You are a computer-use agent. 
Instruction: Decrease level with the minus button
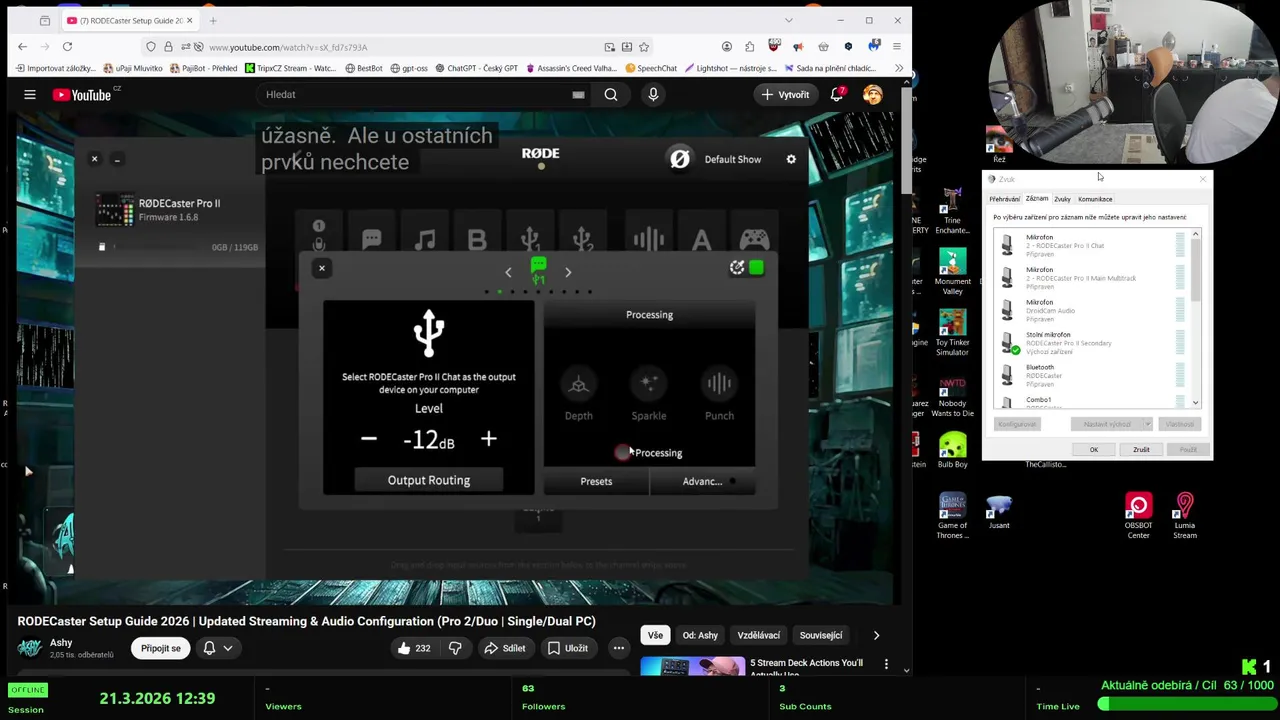[x=369, y=439]
